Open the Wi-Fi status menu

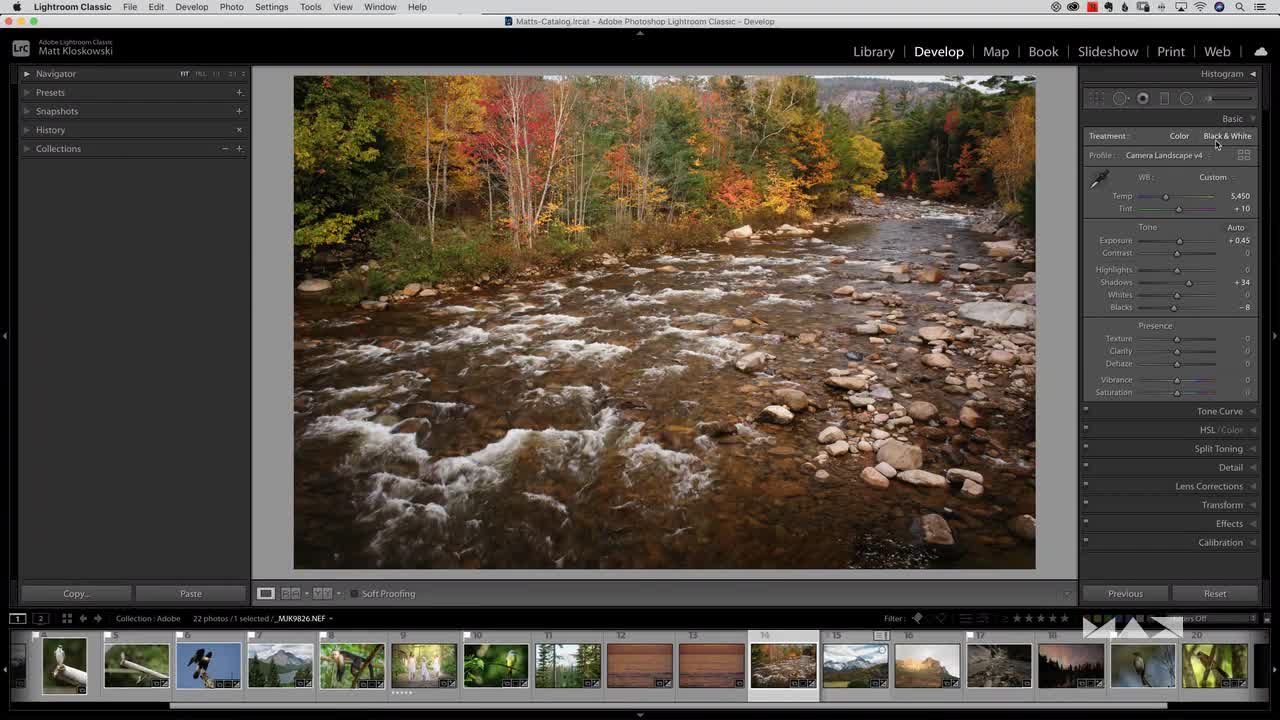1200,7
